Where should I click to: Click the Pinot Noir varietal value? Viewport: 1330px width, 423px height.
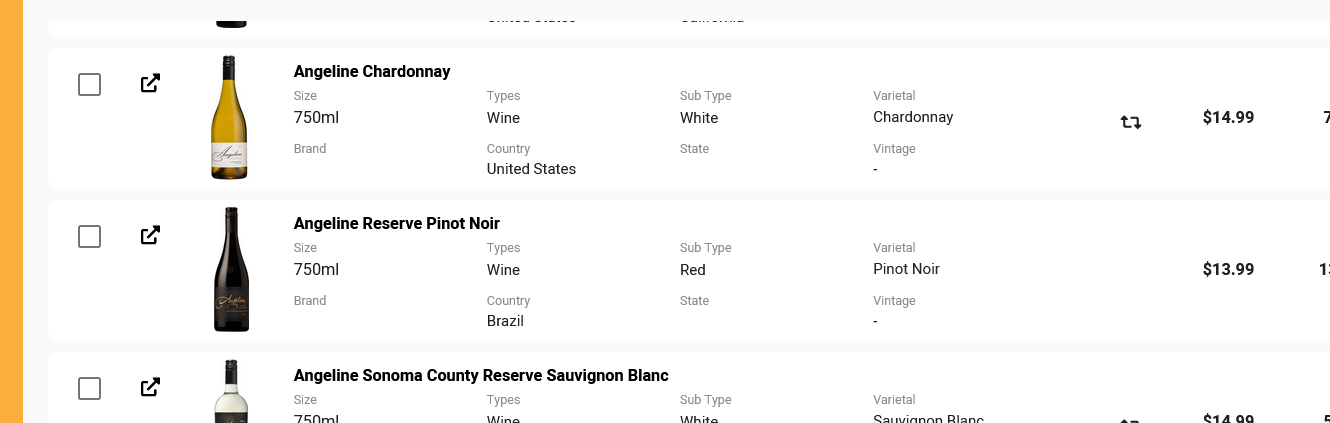click(x=906, y=269)
